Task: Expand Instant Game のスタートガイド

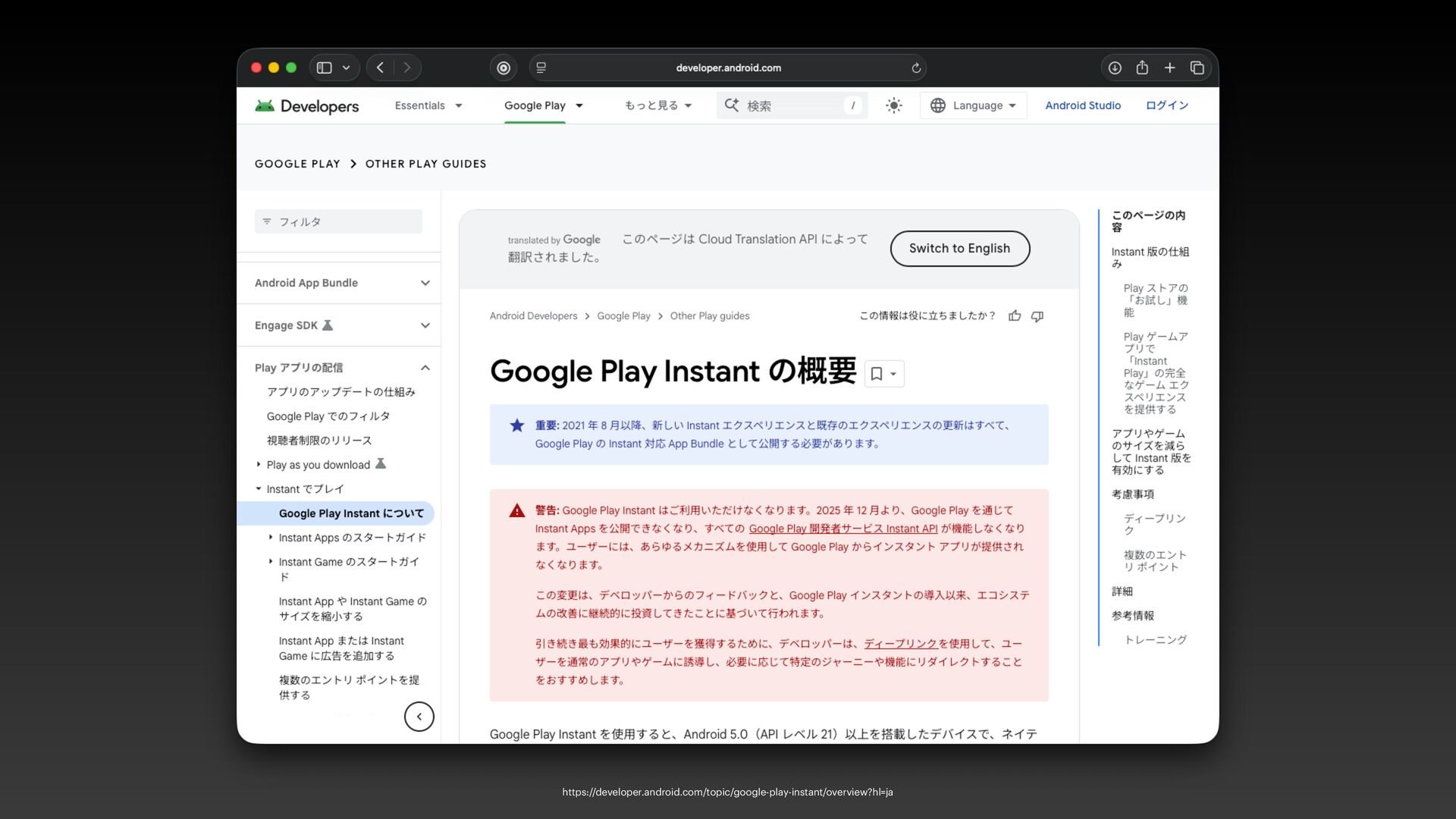Action: pos(271,562)
